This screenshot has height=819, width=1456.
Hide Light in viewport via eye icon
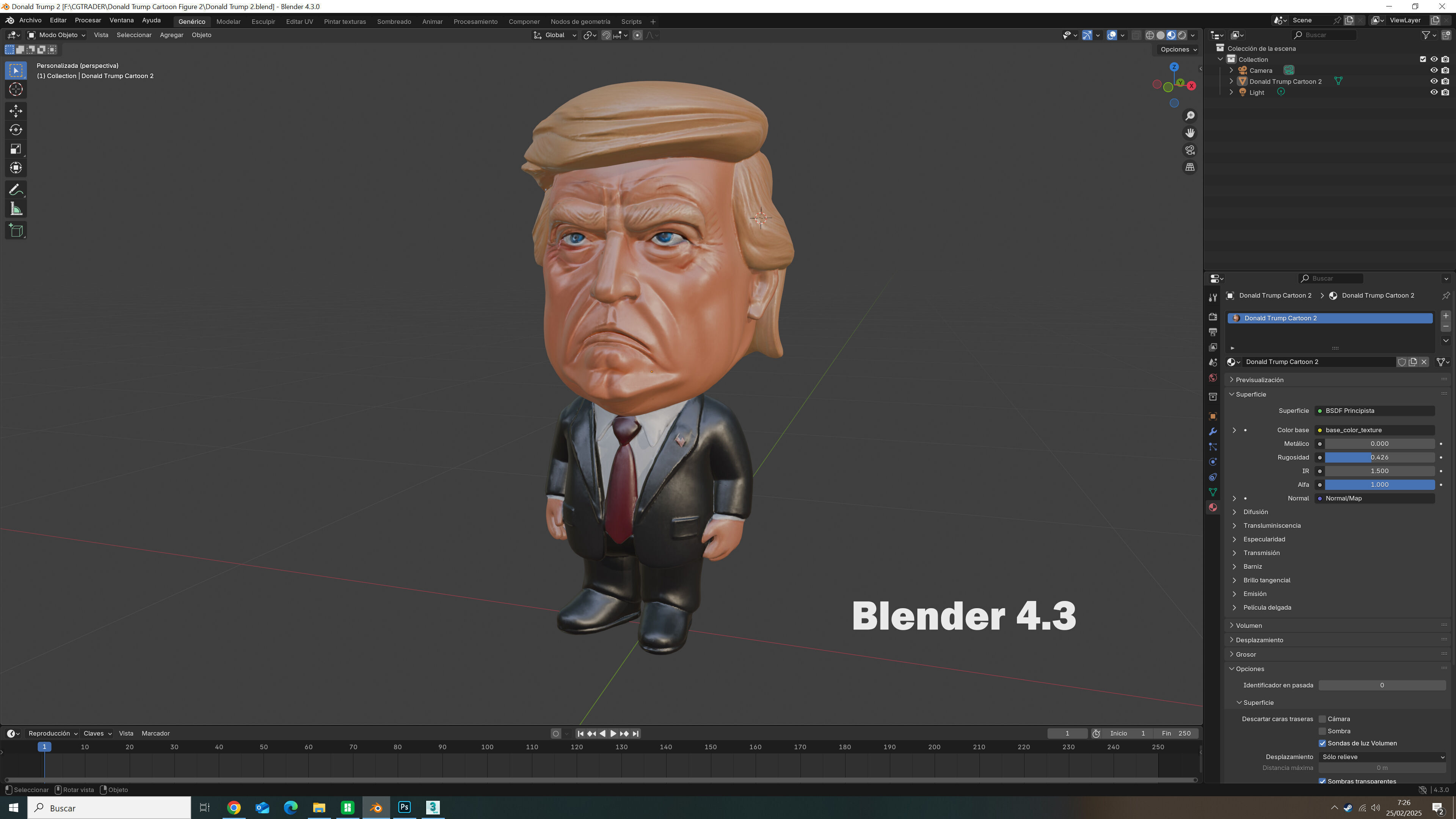(1434, 93)
